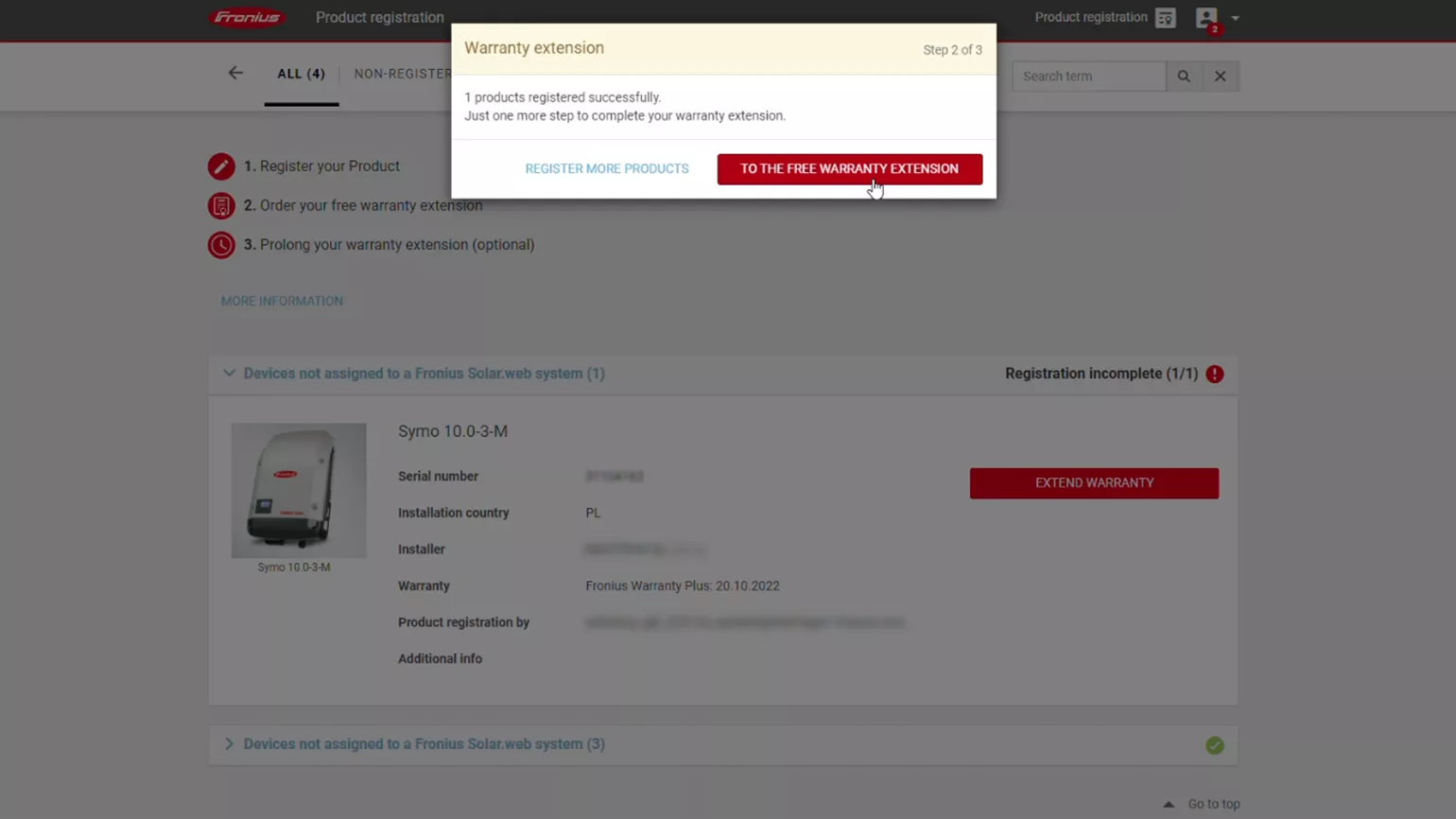Clear search with the X icon
Viewport: 1456px width, 819px height.
1221,77
